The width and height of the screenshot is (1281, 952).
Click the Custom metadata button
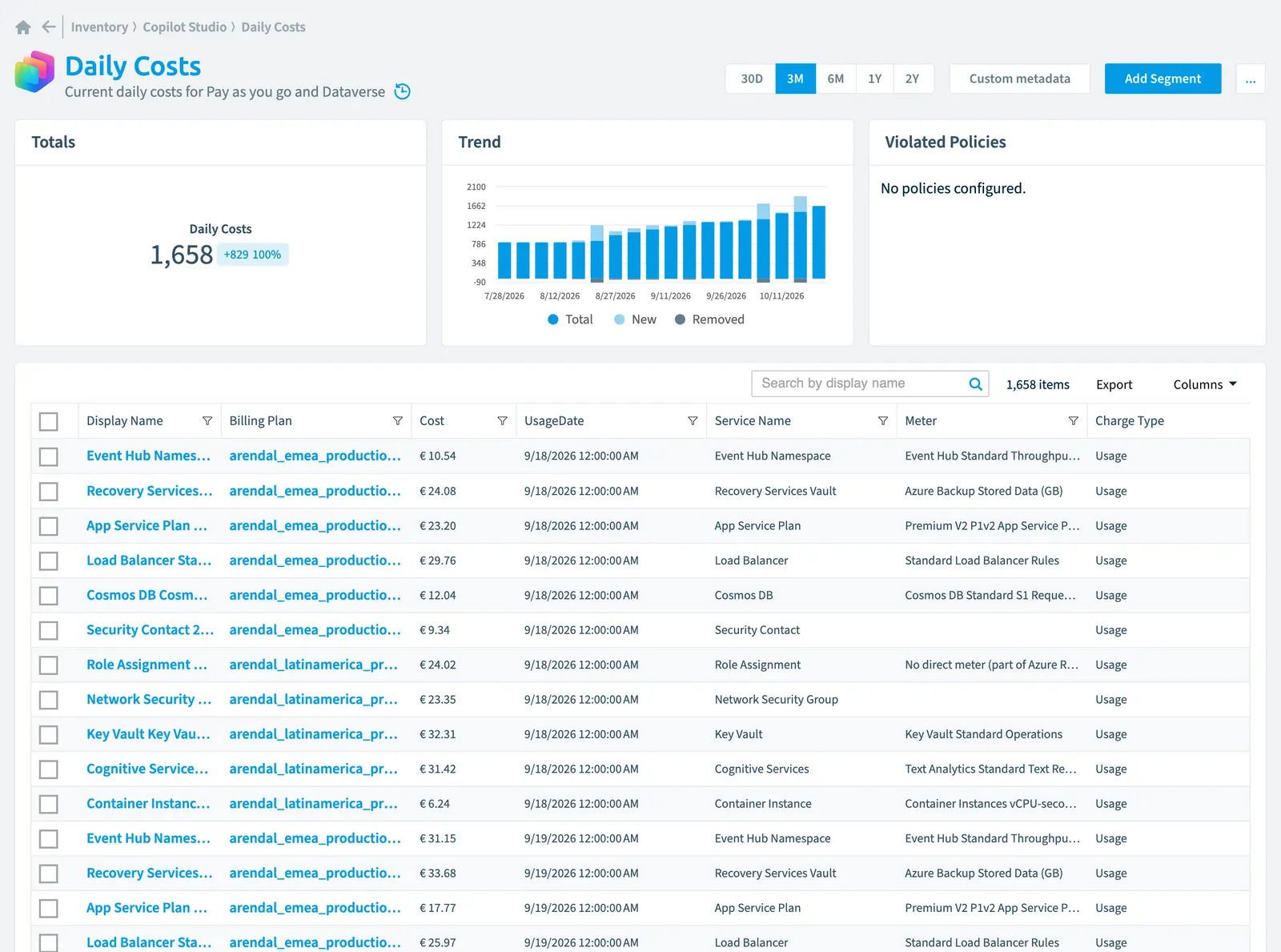1020,78
